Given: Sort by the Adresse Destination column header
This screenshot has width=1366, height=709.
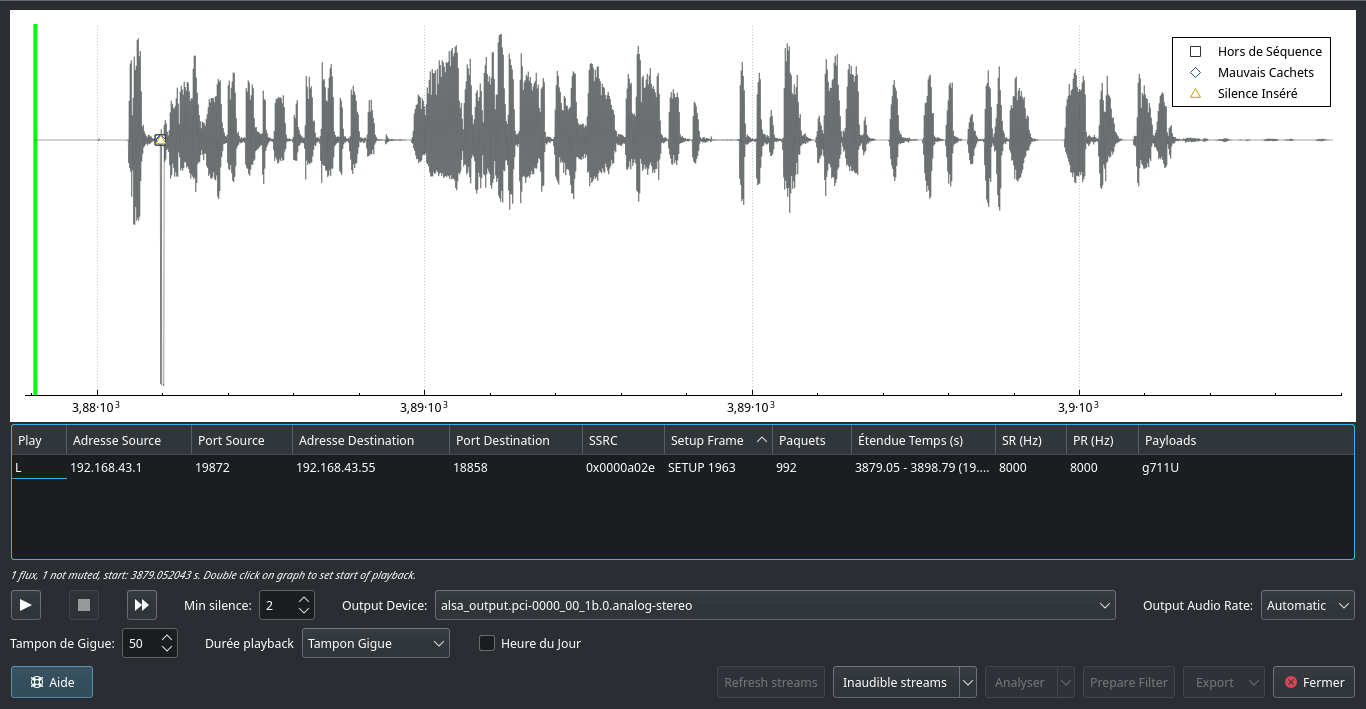Looking at the screenshot, I should 371,440.
